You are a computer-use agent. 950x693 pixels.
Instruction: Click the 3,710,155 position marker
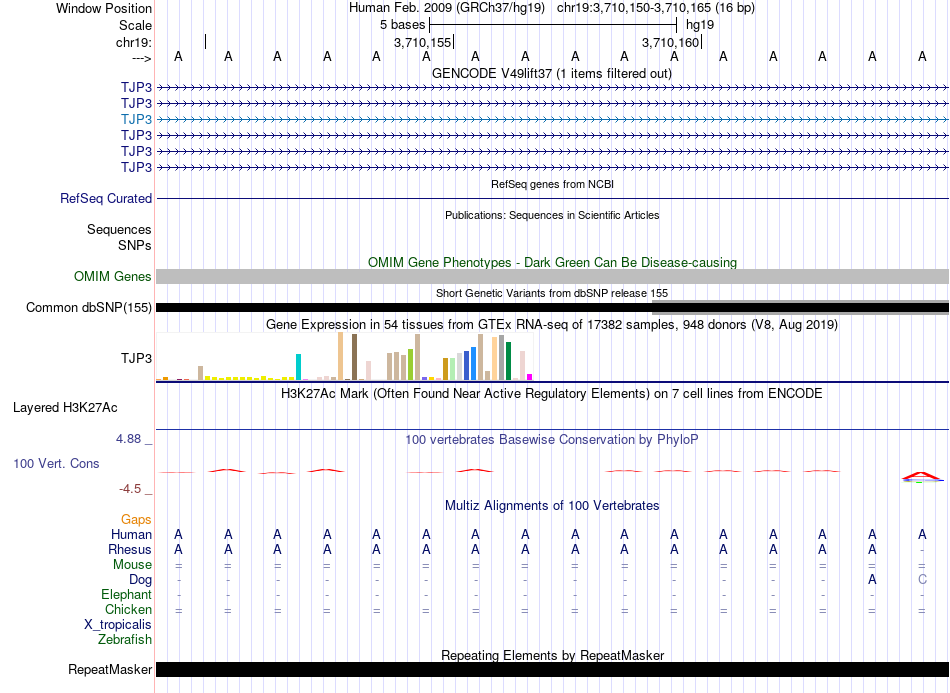tap(423, 42)
